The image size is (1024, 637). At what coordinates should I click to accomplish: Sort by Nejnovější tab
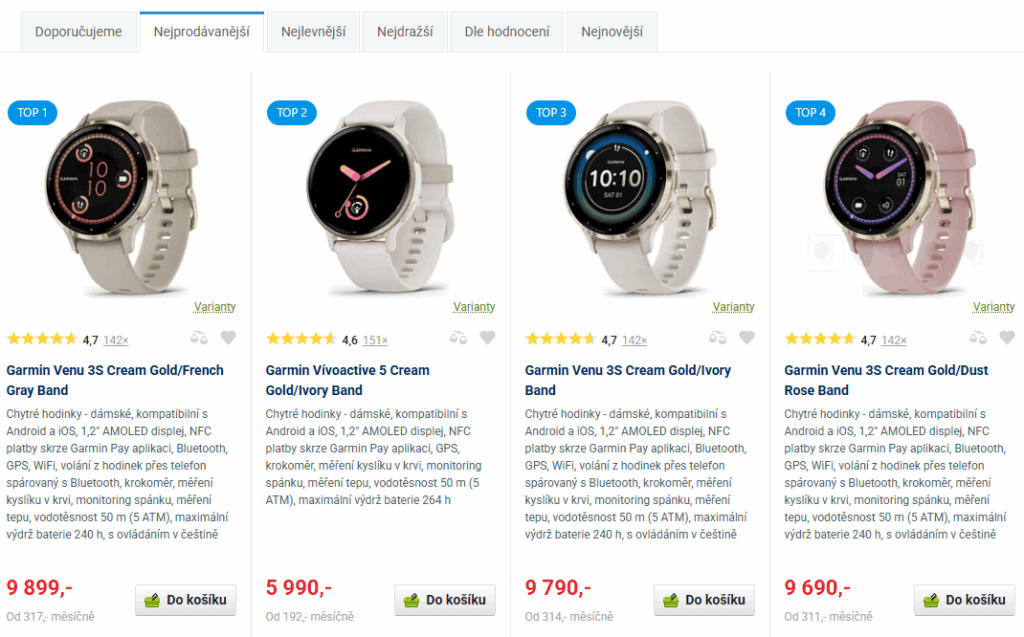point(612,32)
